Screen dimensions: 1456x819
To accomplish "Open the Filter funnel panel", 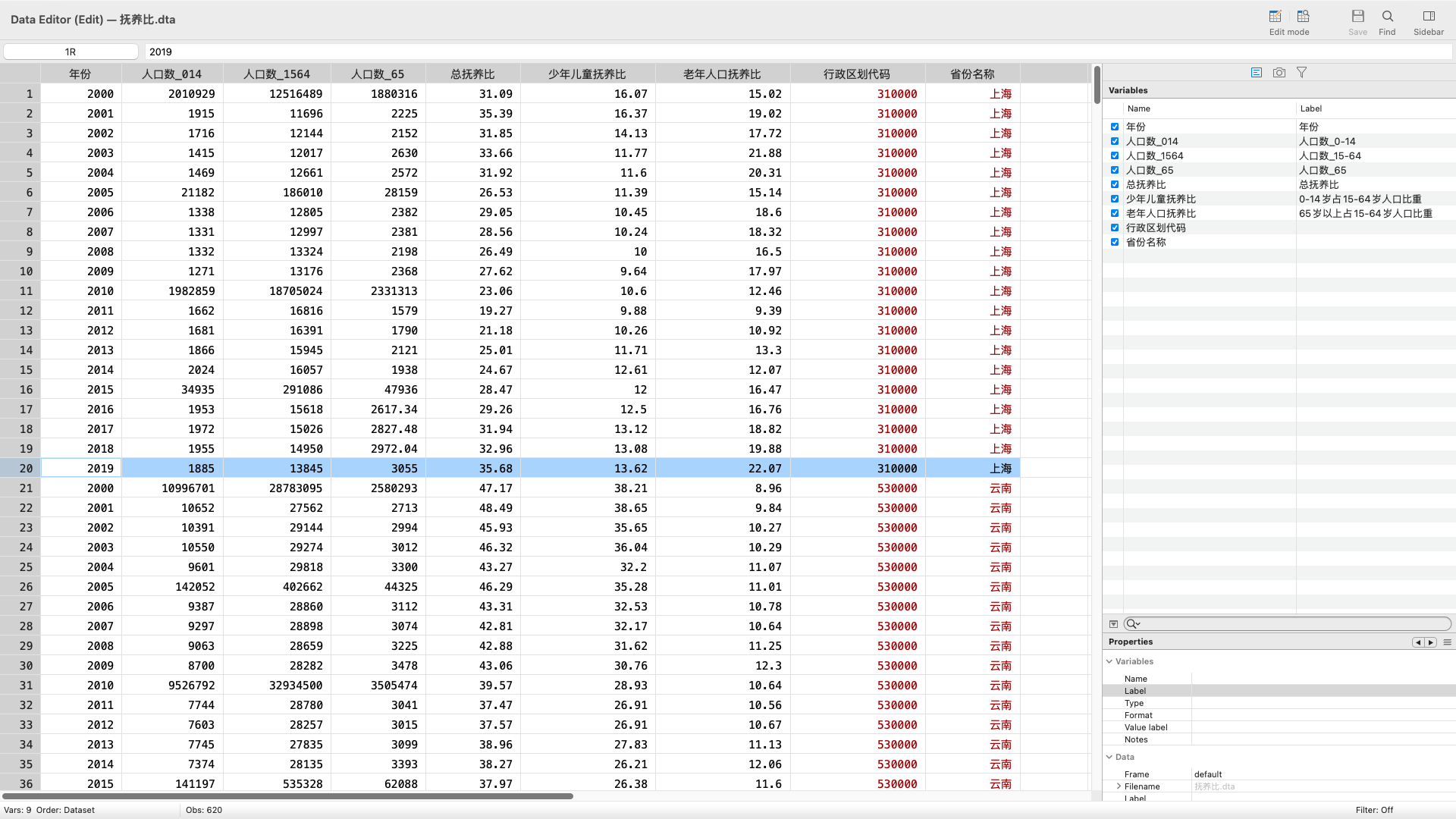I will [1301, 73].
